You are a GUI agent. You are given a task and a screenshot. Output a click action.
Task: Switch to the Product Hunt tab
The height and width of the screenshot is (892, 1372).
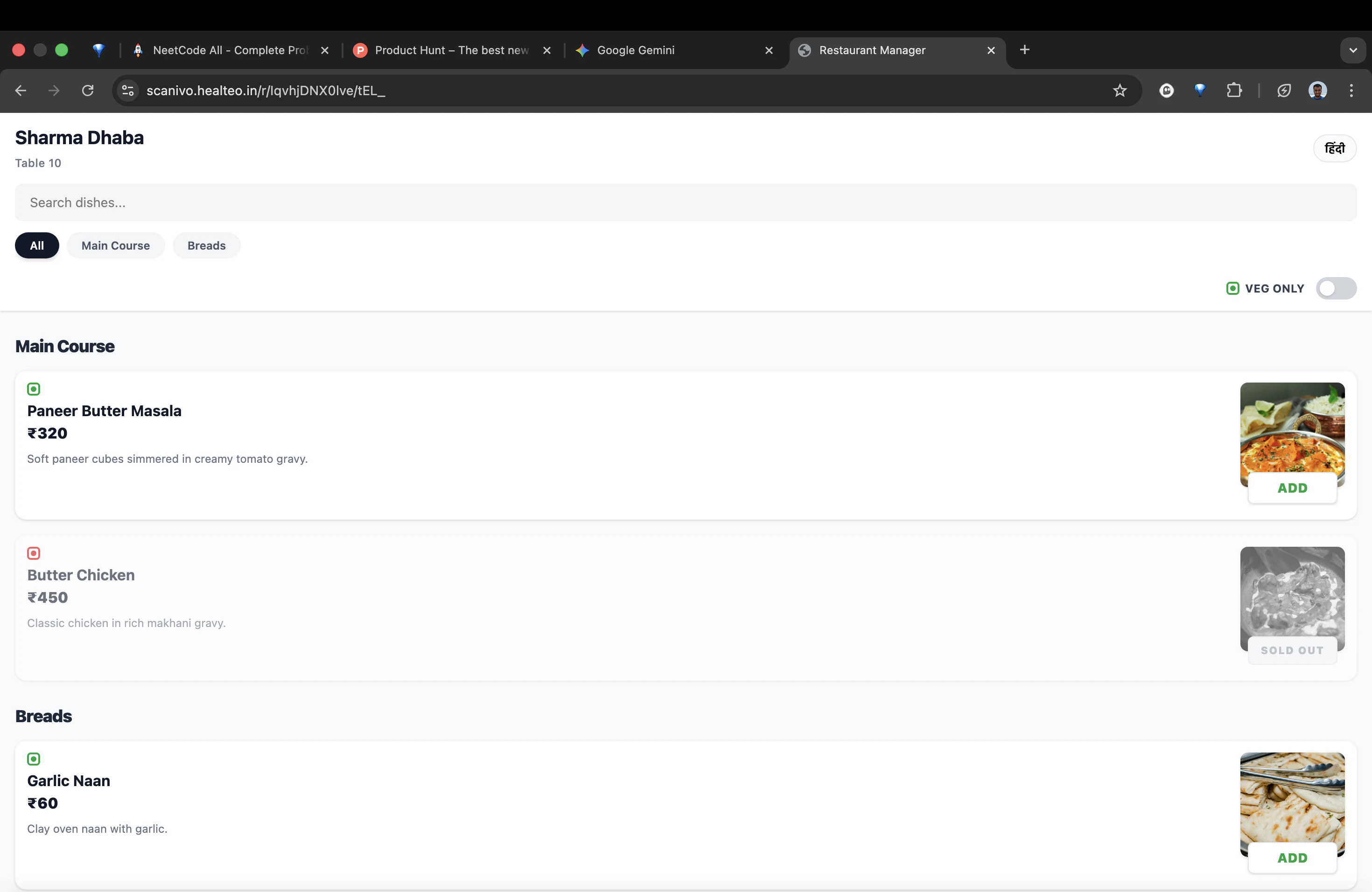451,50
